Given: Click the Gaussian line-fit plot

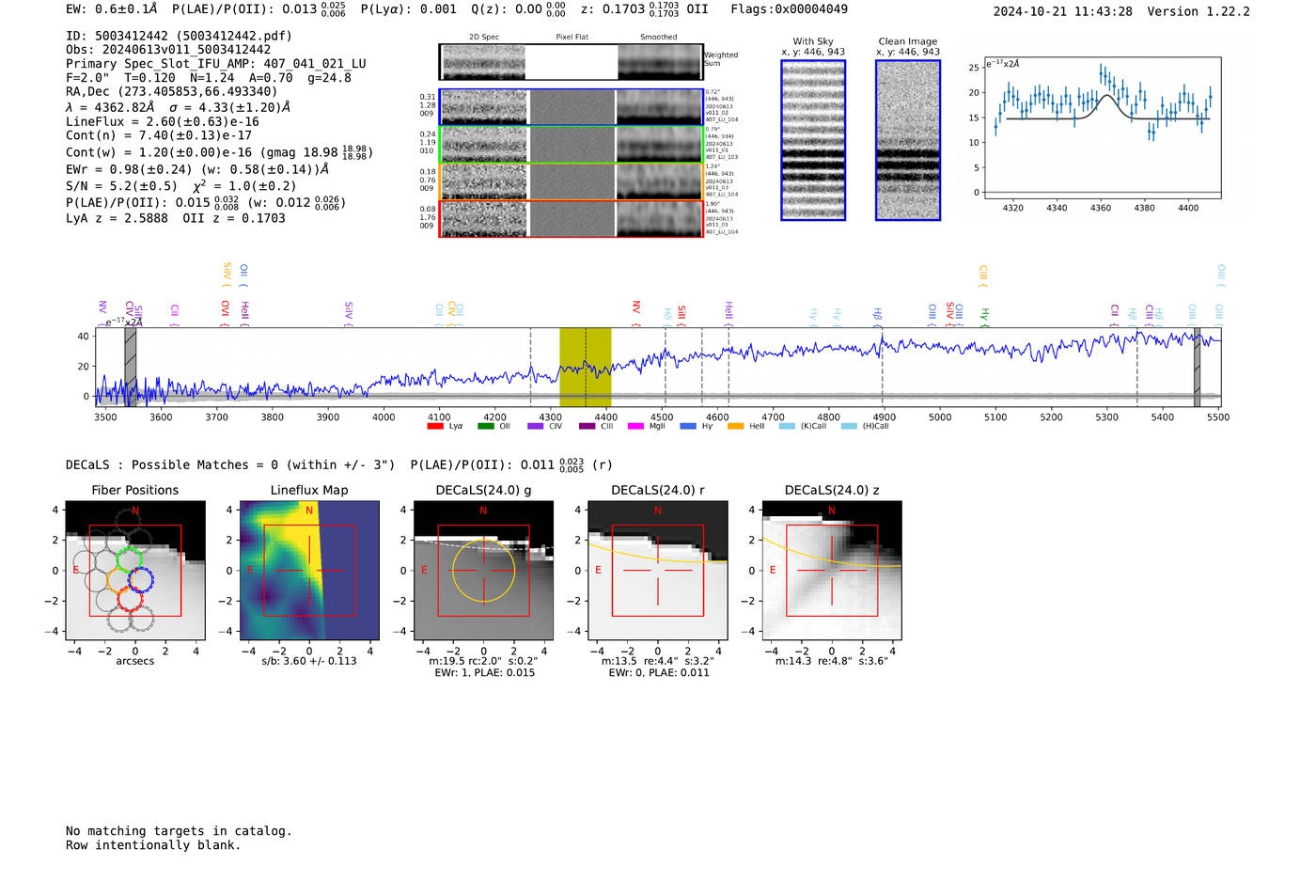Looking at the screenshot, I should tap(1102, 128).
